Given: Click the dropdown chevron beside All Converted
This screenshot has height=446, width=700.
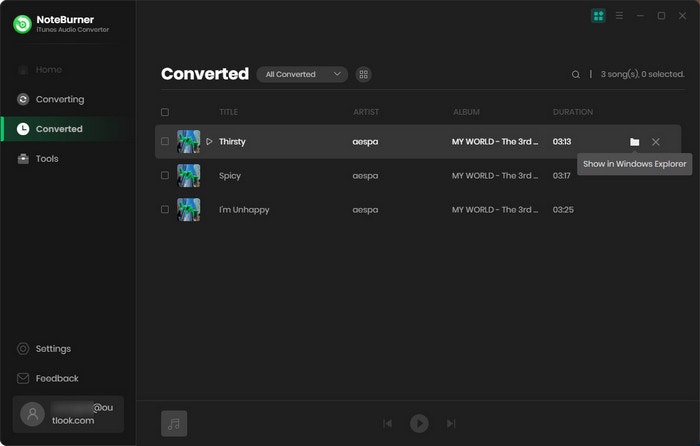Looking at the screenshot, I should (337, 74).
